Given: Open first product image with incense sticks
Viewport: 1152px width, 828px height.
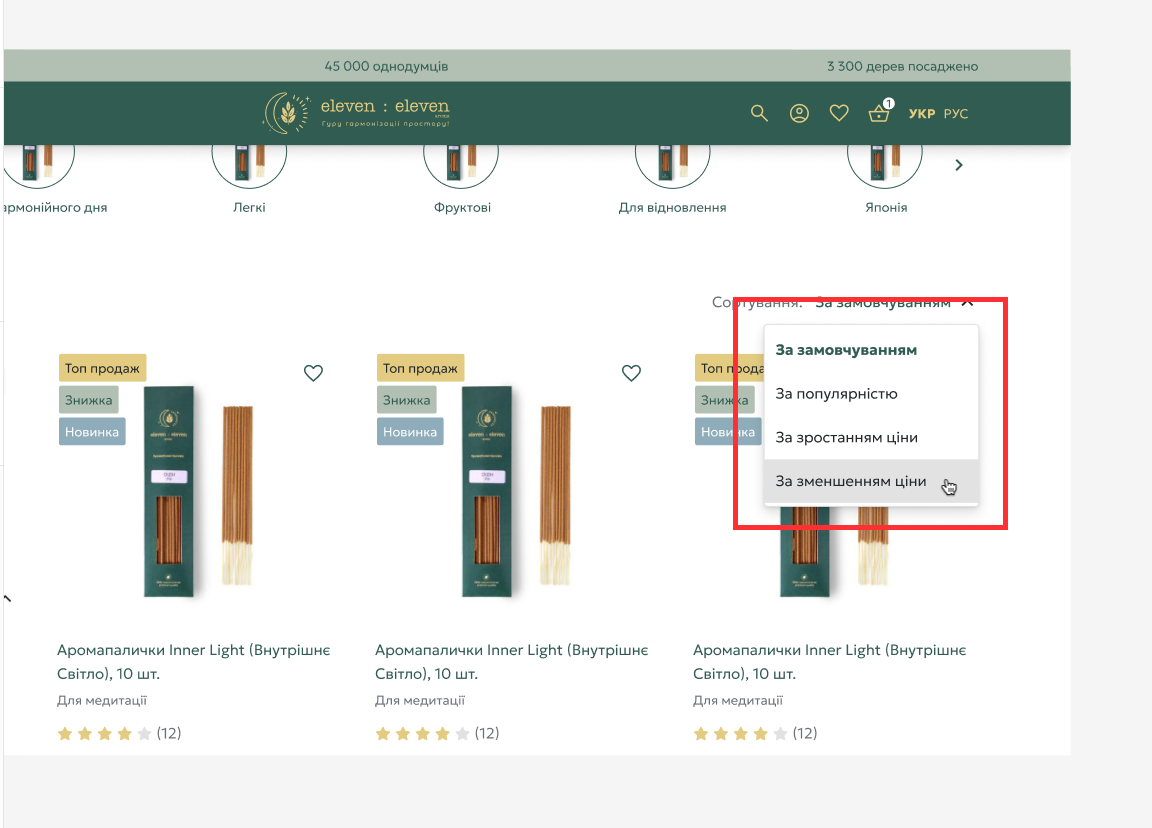Looking at the screenshot, I should coord(198,491).
